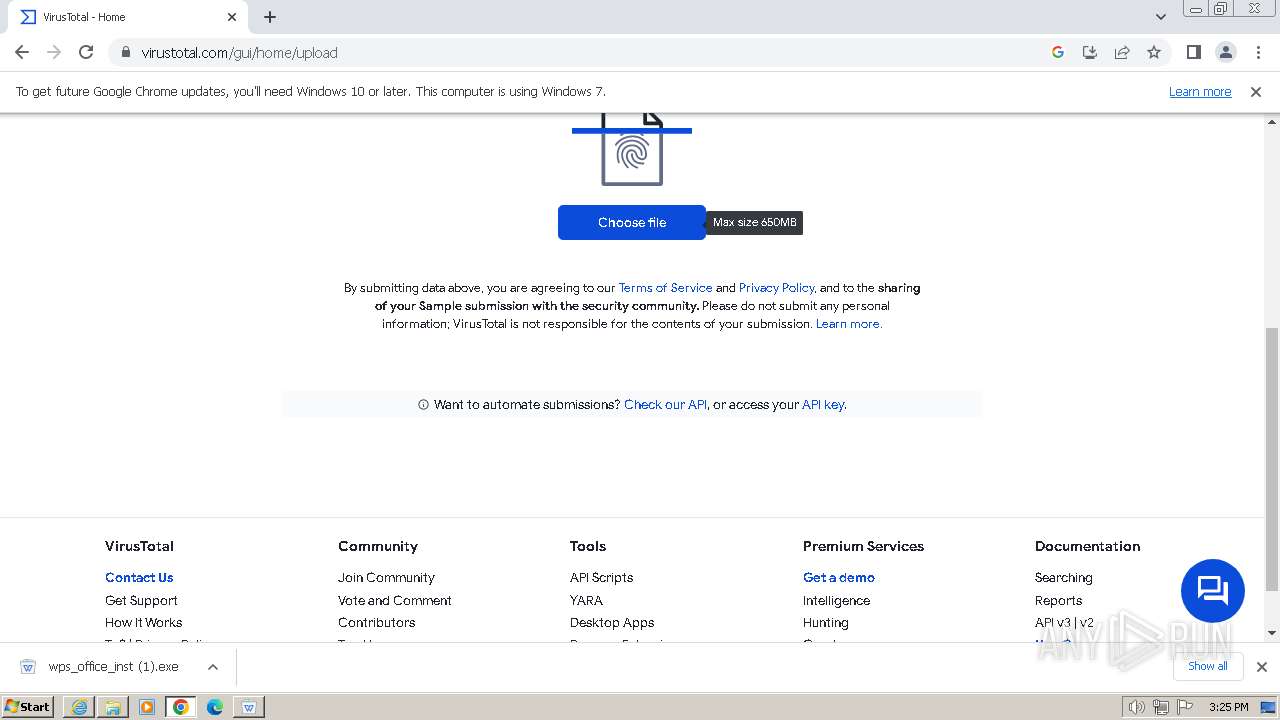Open Windows Media Player from taskbar
This screenshot has height=720, width=1280.
(x=147, y=707)
